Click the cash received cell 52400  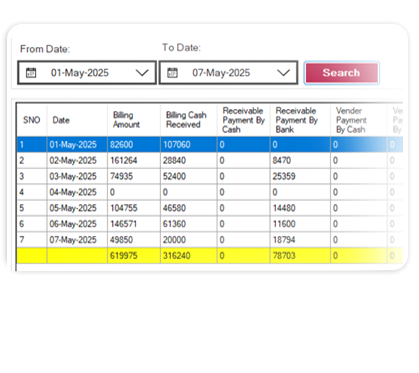[189, 176]
